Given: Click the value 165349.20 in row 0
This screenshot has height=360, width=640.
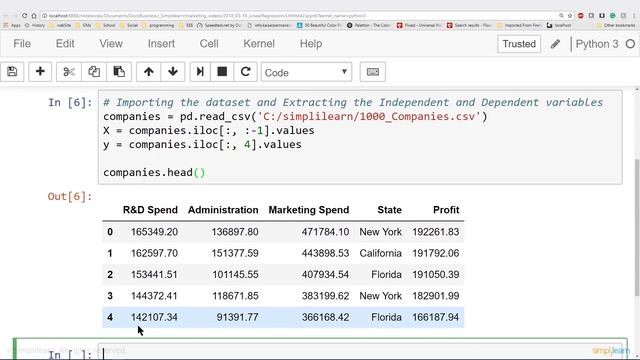Looking at the screenshot, I should point(154,232).
